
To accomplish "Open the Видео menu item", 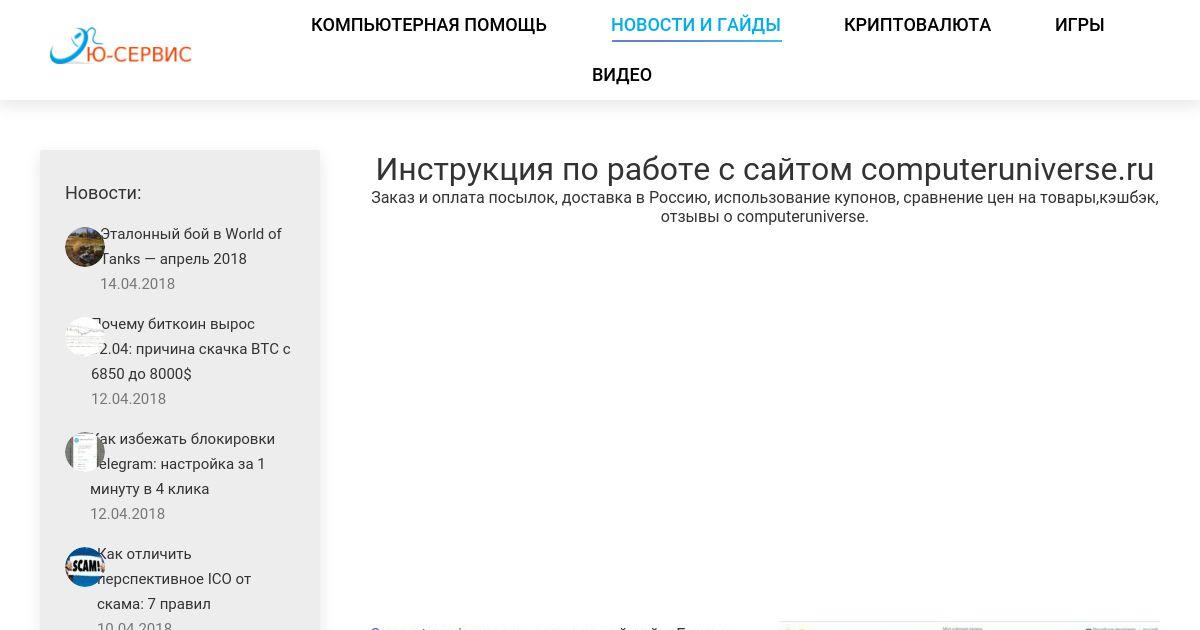I will 622,75.
